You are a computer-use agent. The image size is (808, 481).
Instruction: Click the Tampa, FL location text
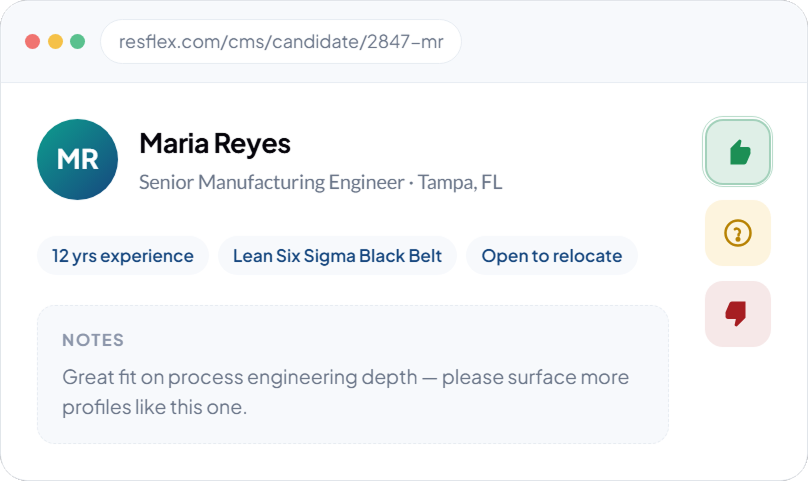(x=460, y=183)
